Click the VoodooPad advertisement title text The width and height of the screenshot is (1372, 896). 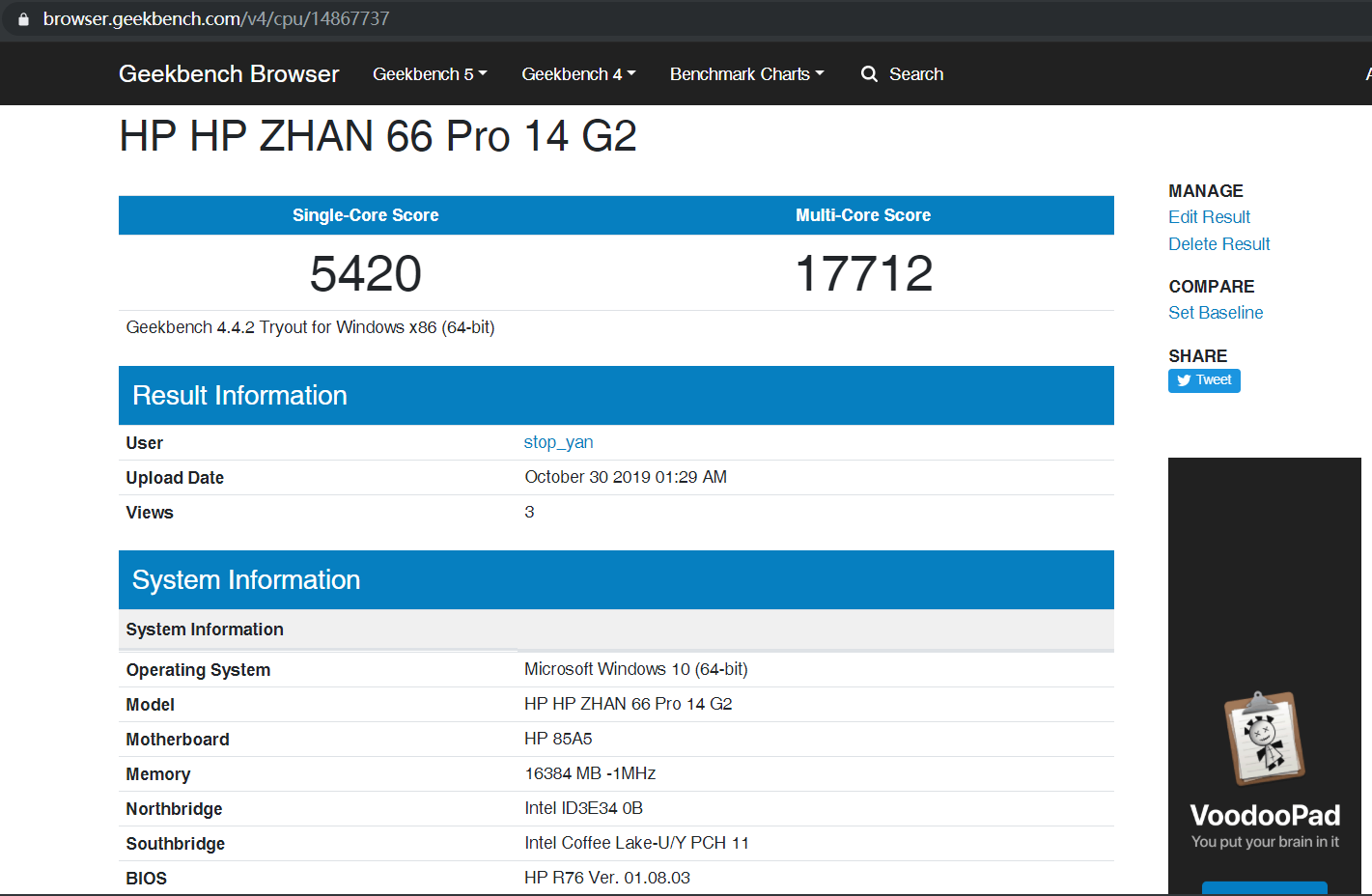pyautogui.click(x=1265, y=816)
